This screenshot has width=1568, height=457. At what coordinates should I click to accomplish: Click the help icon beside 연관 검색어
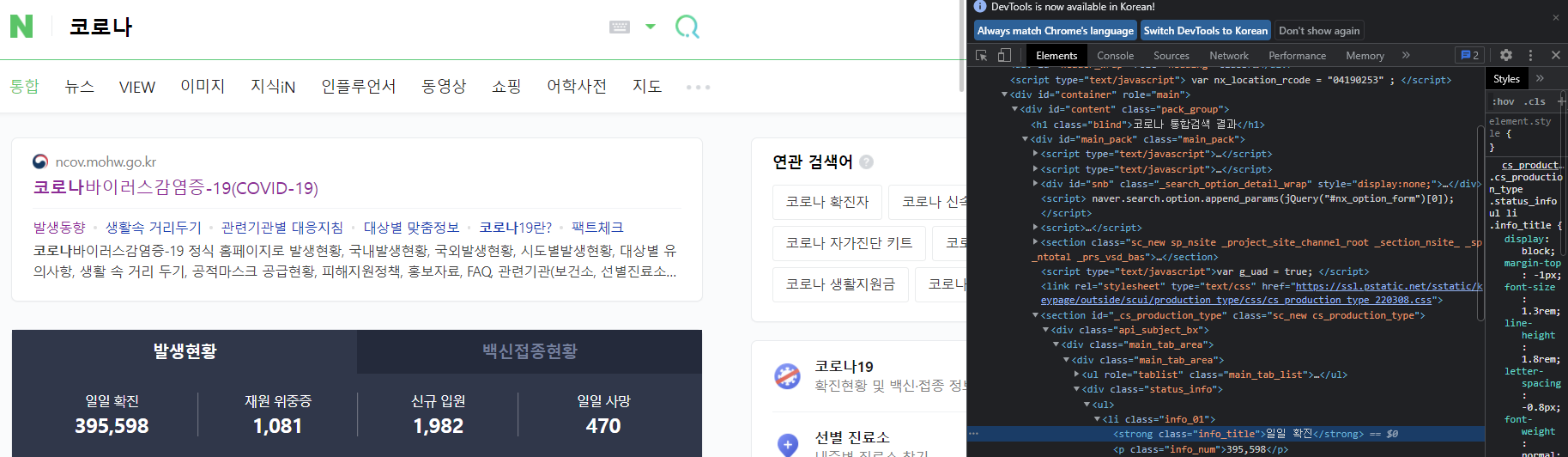[x=867, y=161]
